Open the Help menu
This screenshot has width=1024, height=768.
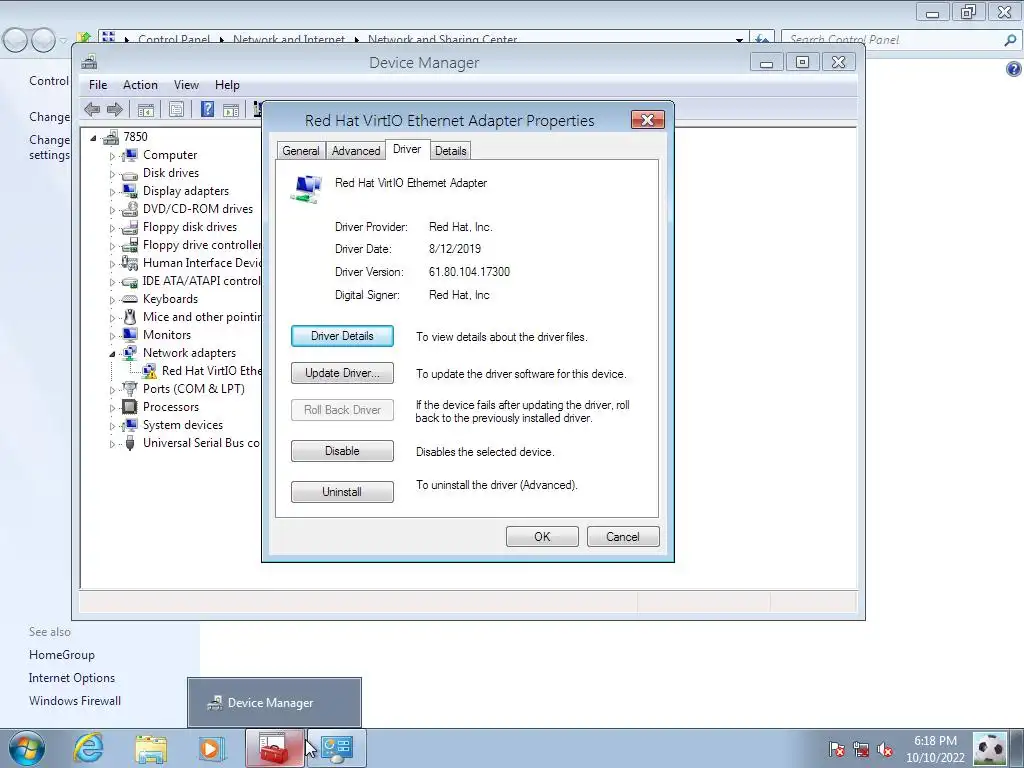click(x=227, y=85)
